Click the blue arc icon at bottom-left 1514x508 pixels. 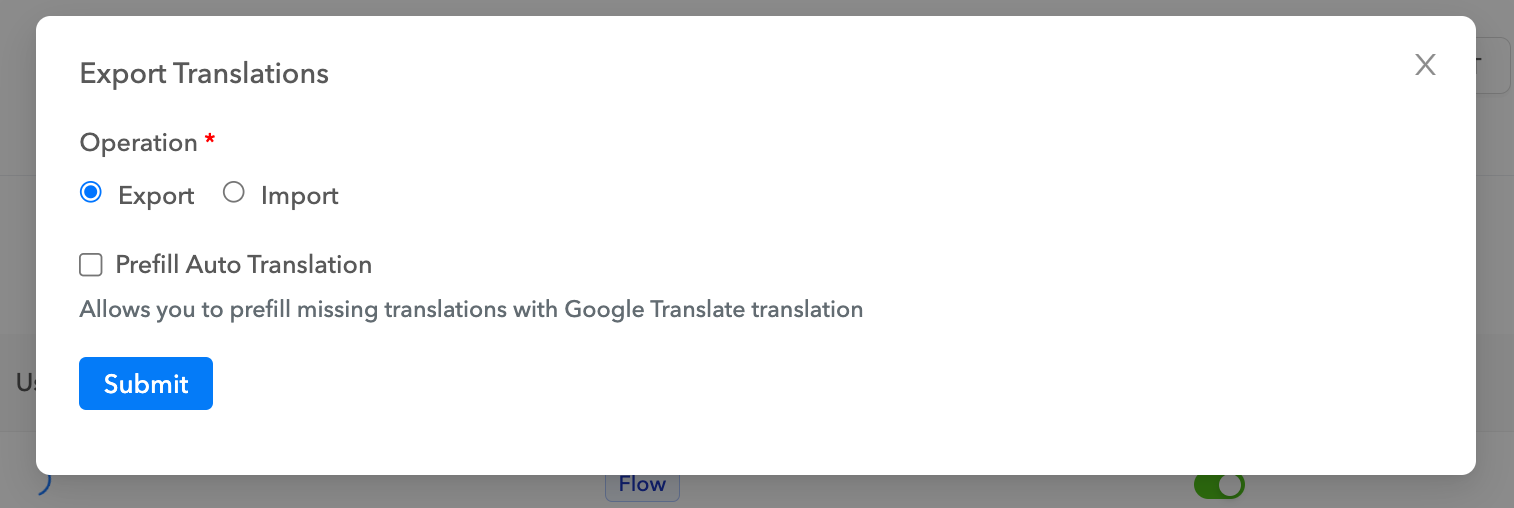coord(45,485)
